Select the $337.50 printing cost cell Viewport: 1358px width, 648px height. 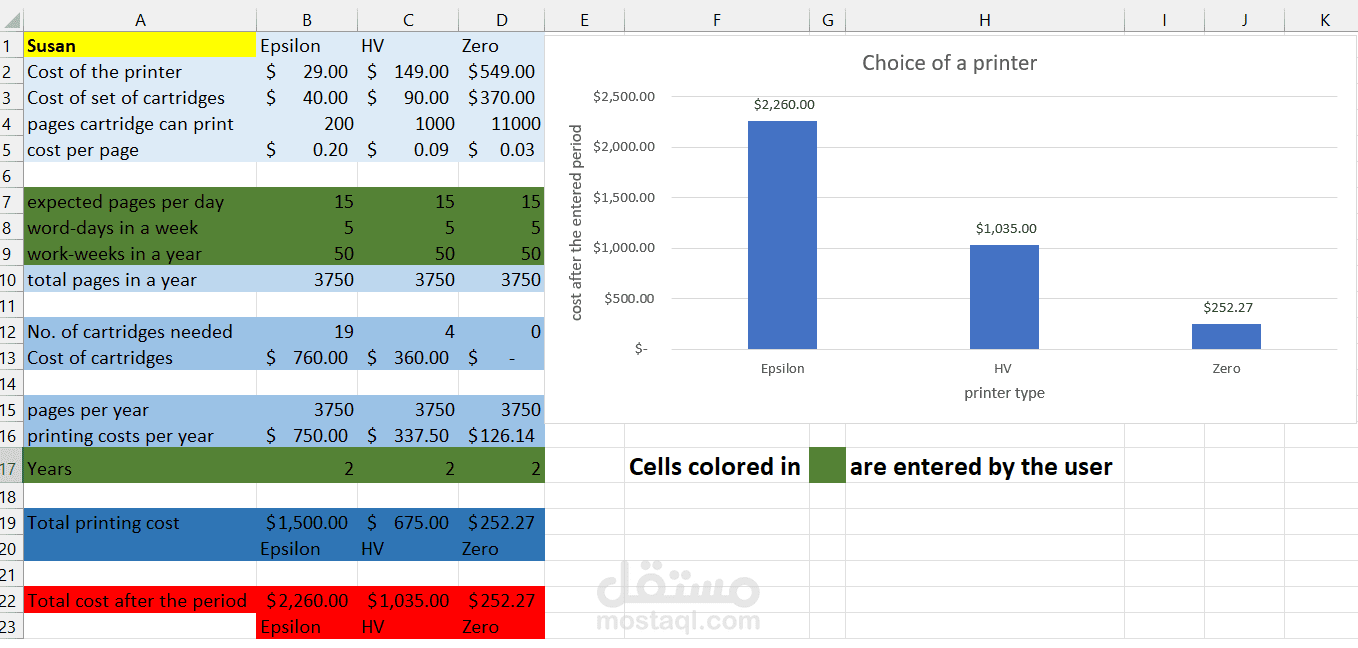tap(408, 435)
